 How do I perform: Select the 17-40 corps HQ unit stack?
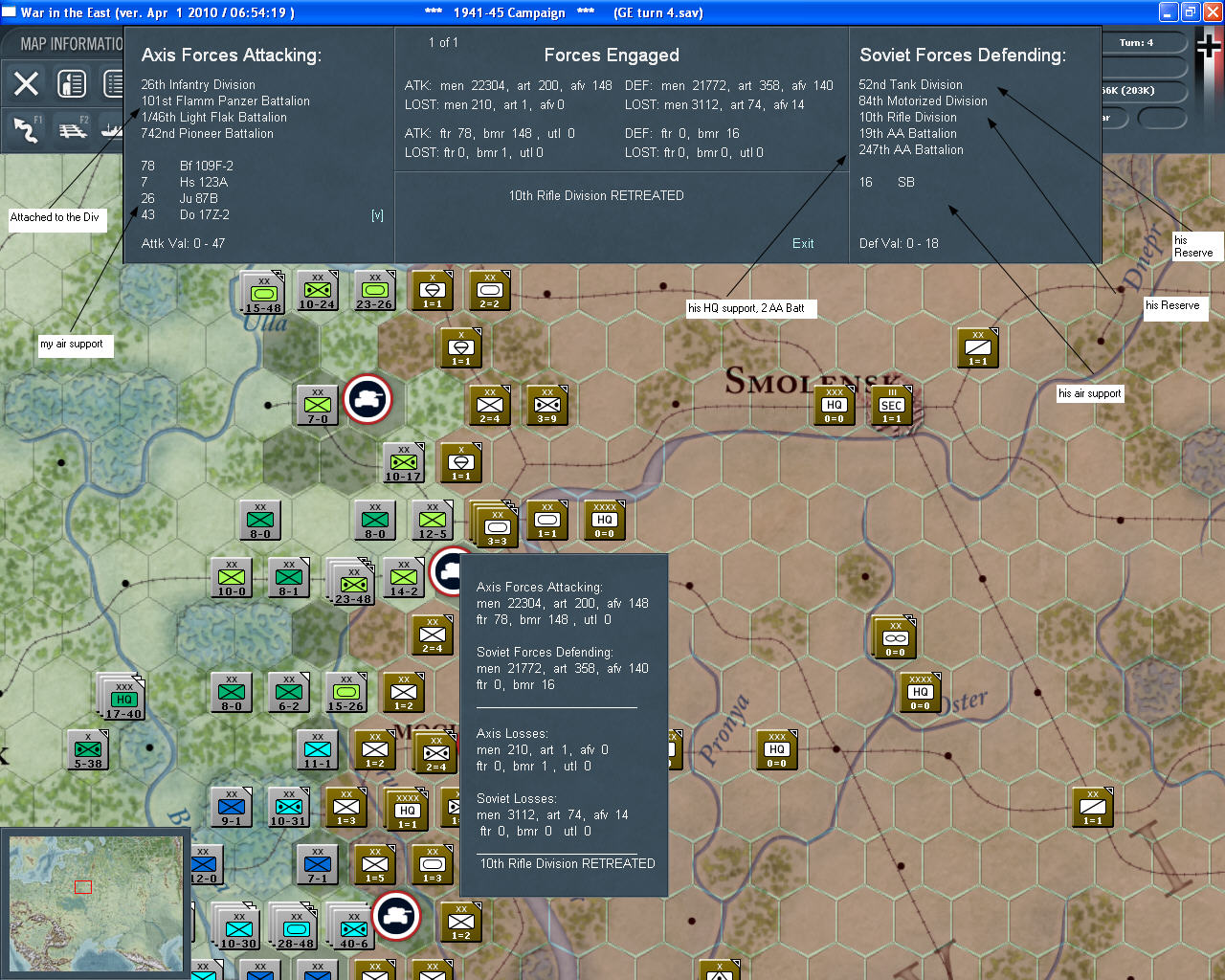point(121,696)
